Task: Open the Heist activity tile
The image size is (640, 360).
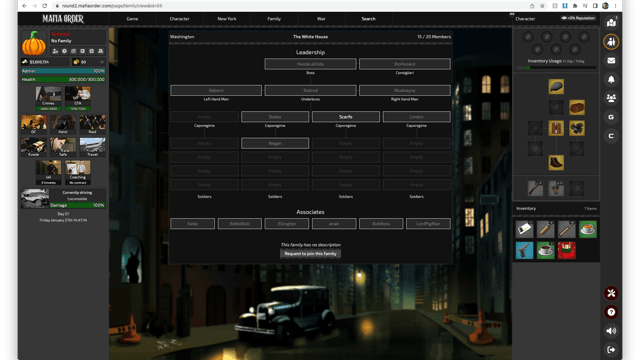Action: [x=63, y=124]
